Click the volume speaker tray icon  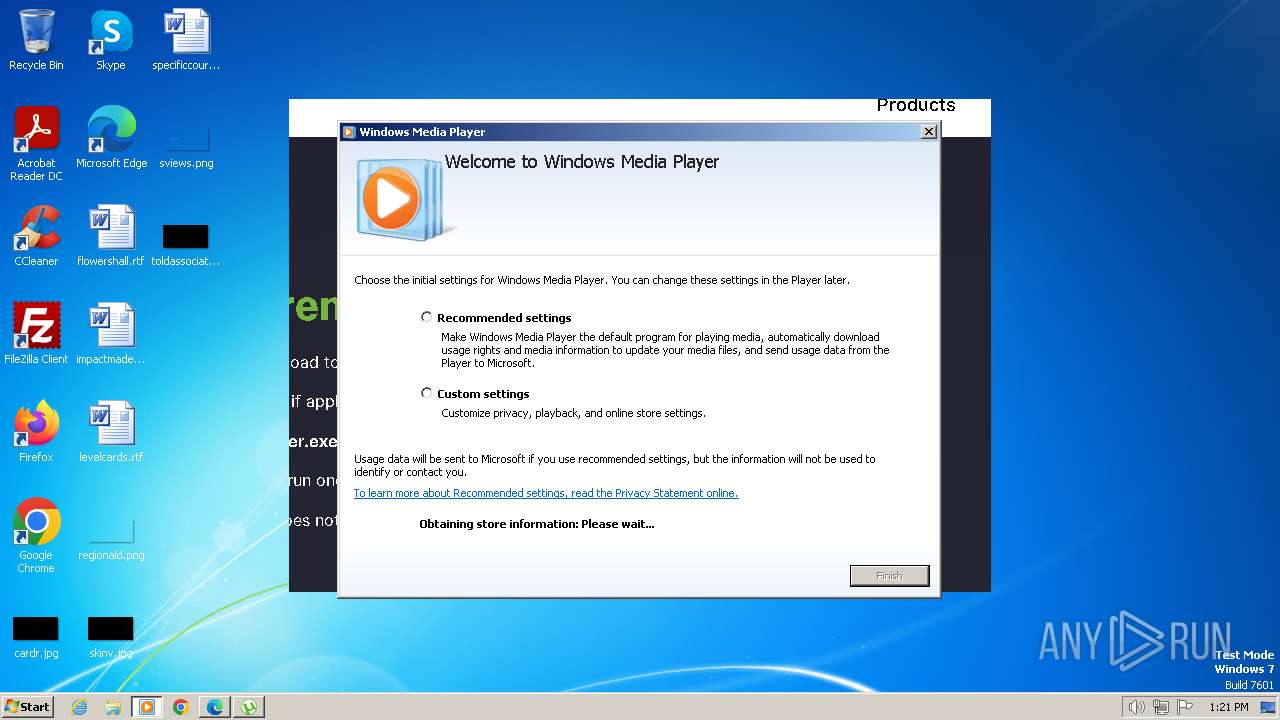1136,707
